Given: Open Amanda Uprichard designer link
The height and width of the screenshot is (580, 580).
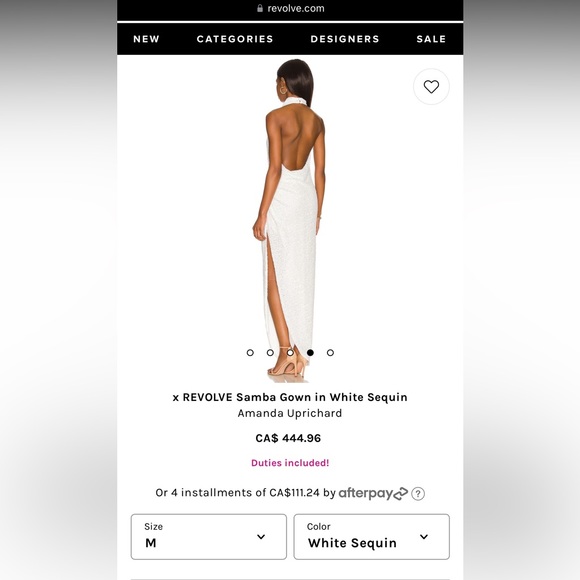Looking at the screenshot, I should 290,413.
